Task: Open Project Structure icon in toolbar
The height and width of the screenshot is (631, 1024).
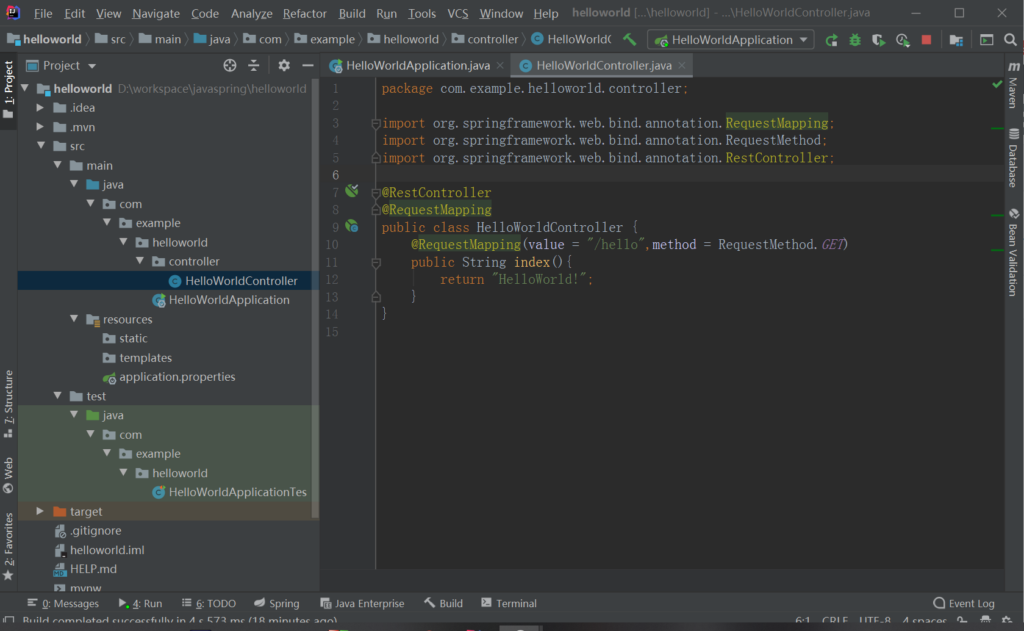Action: (956, 40)
